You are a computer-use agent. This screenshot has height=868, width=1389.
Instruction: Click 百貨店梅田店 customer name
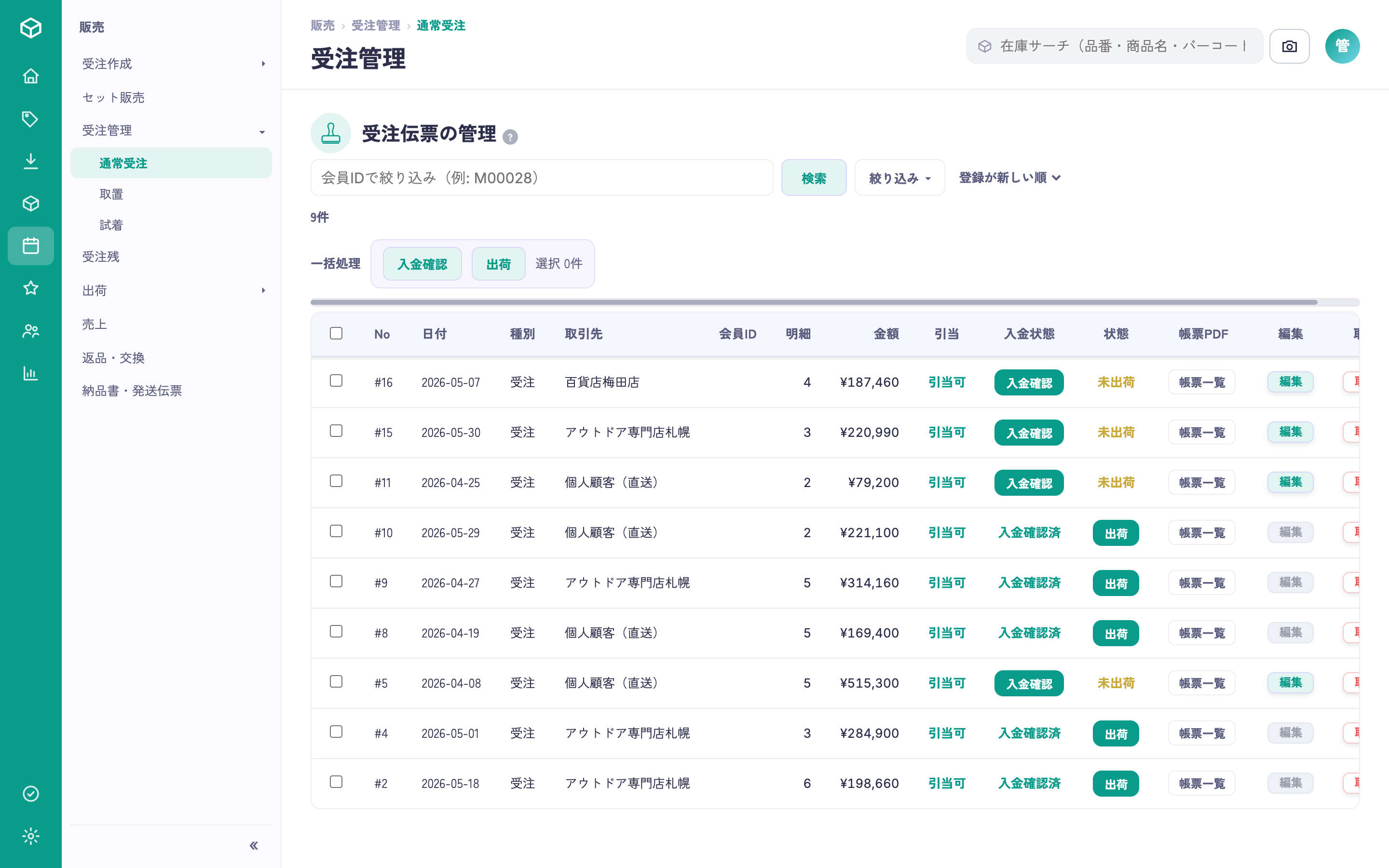tap(602, 382)
